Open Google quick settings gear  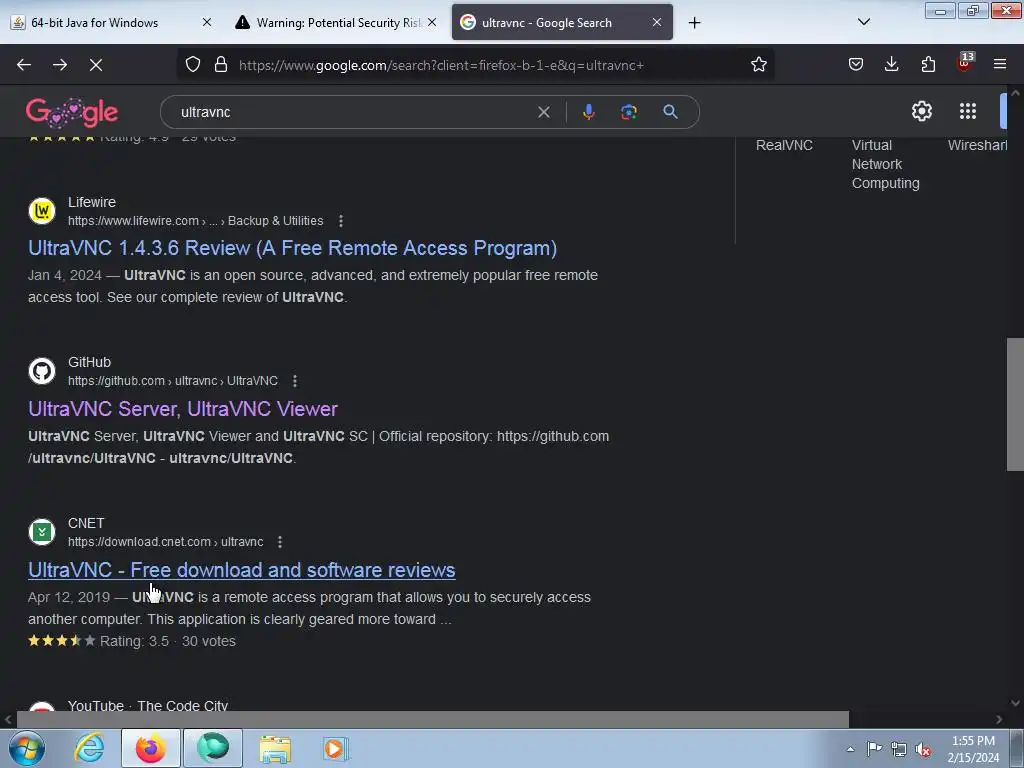pyautogui.click(x=921, y=111)
